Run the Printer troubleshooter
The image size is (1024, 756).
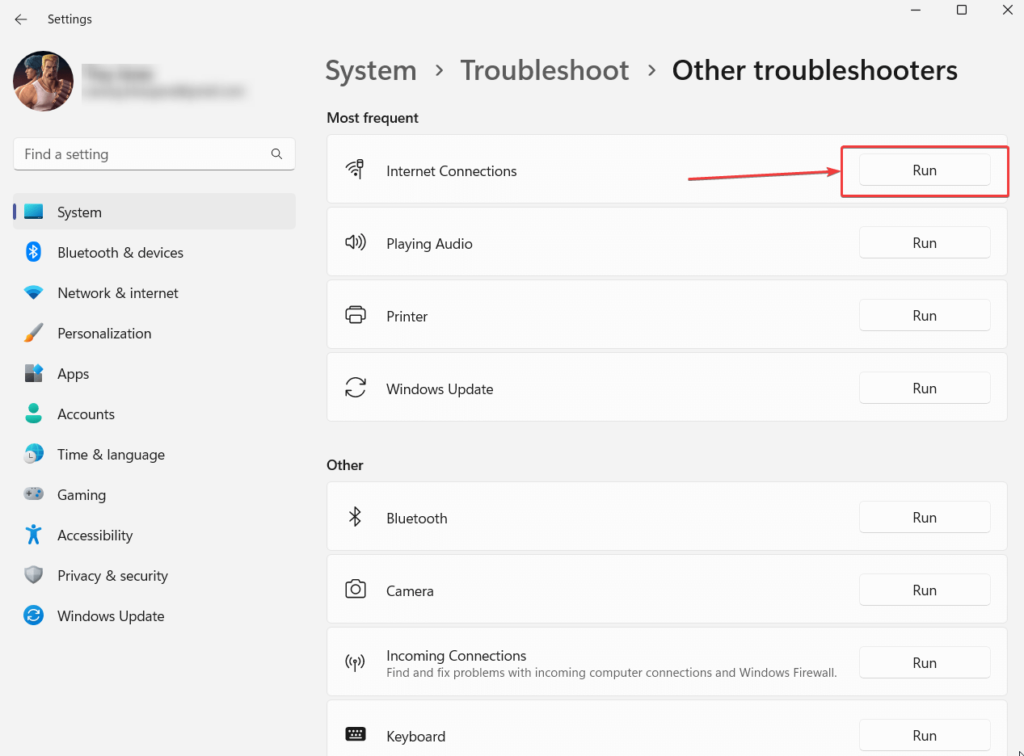924,315
